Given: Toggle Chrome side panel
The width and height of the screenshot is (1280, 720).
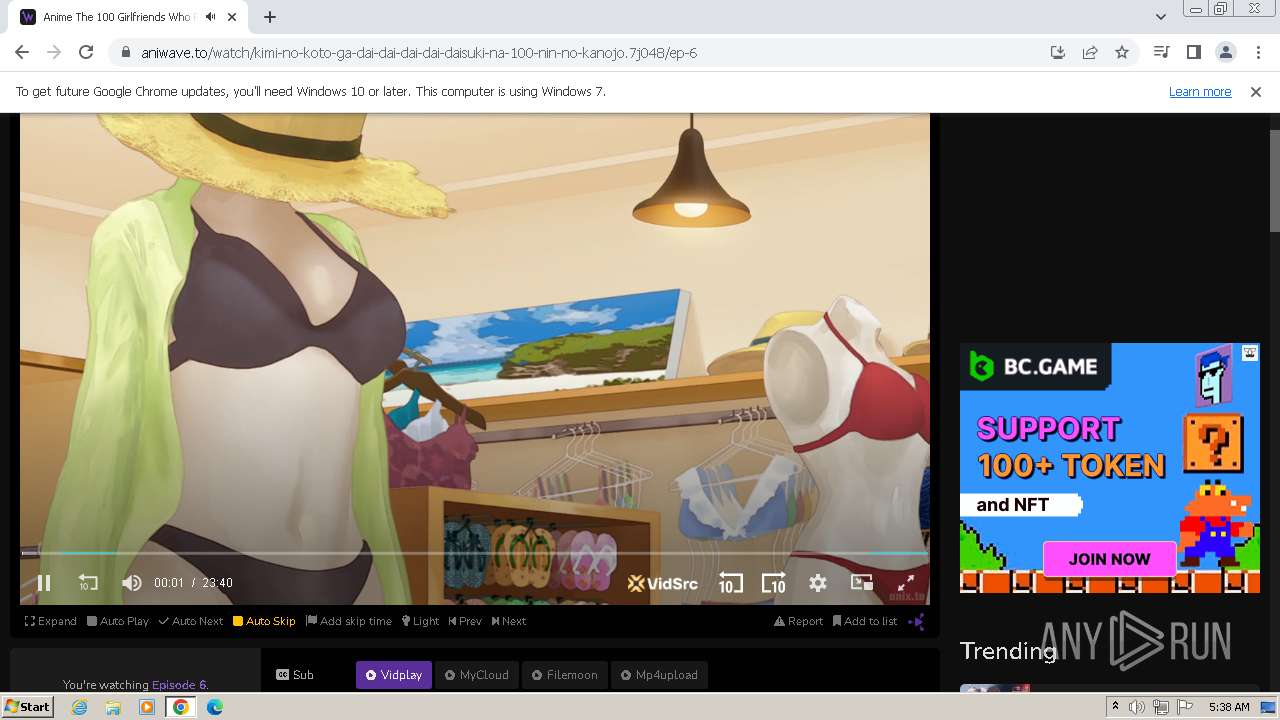Looking at the screenshot, I should point(1193,52).
